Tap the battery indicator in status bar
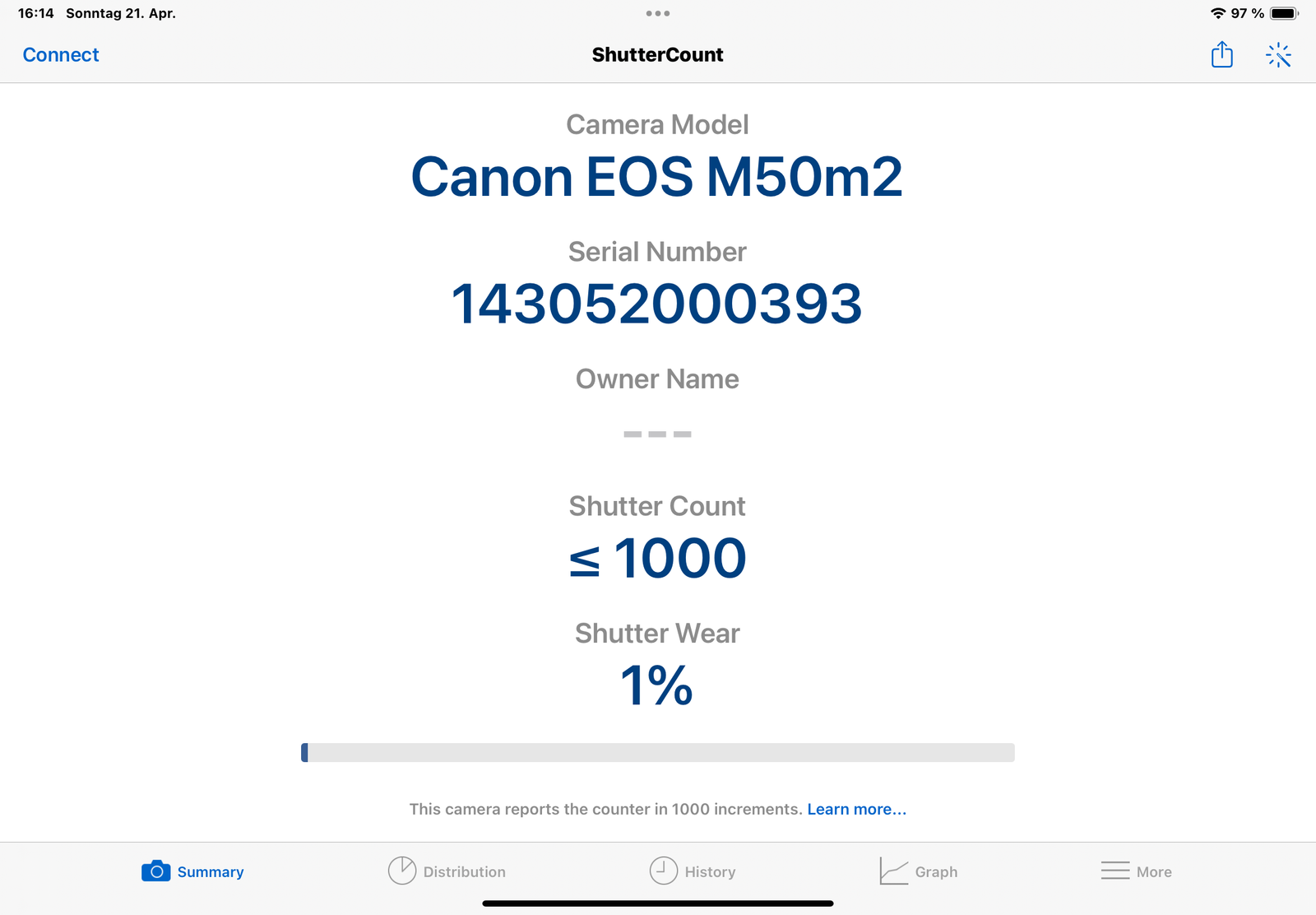The width and height of the screenshot is (1316, 915). (x=1283, y=13)
